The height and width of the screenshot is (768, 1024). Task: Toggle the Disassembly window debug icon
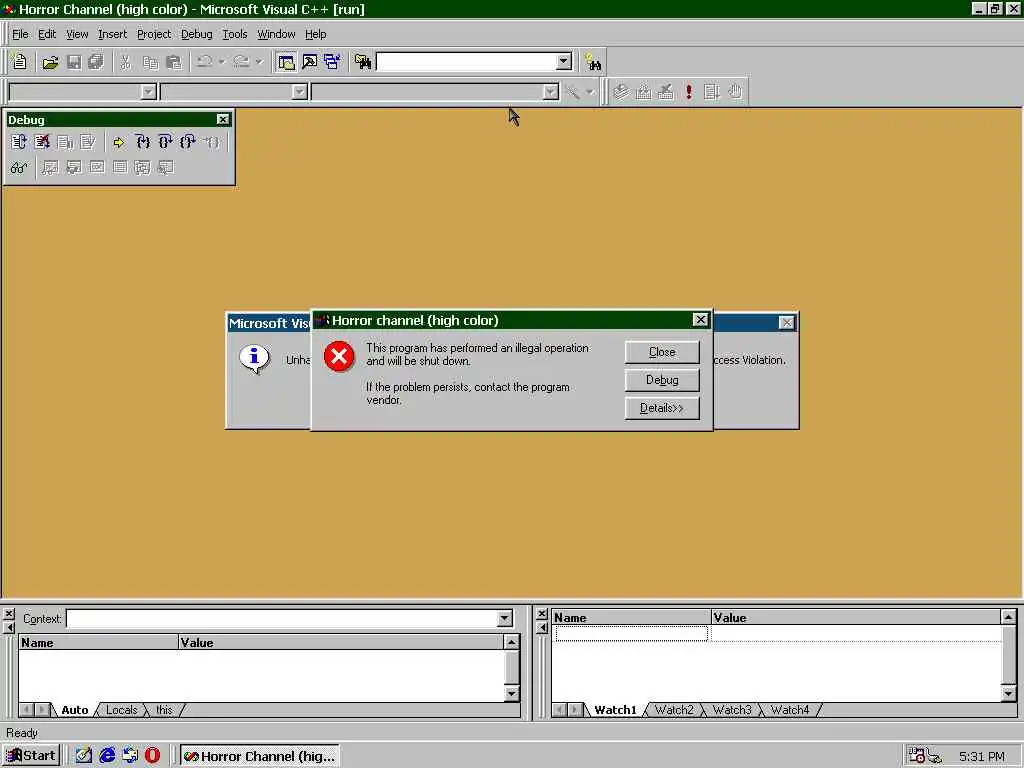coord(165,168)
